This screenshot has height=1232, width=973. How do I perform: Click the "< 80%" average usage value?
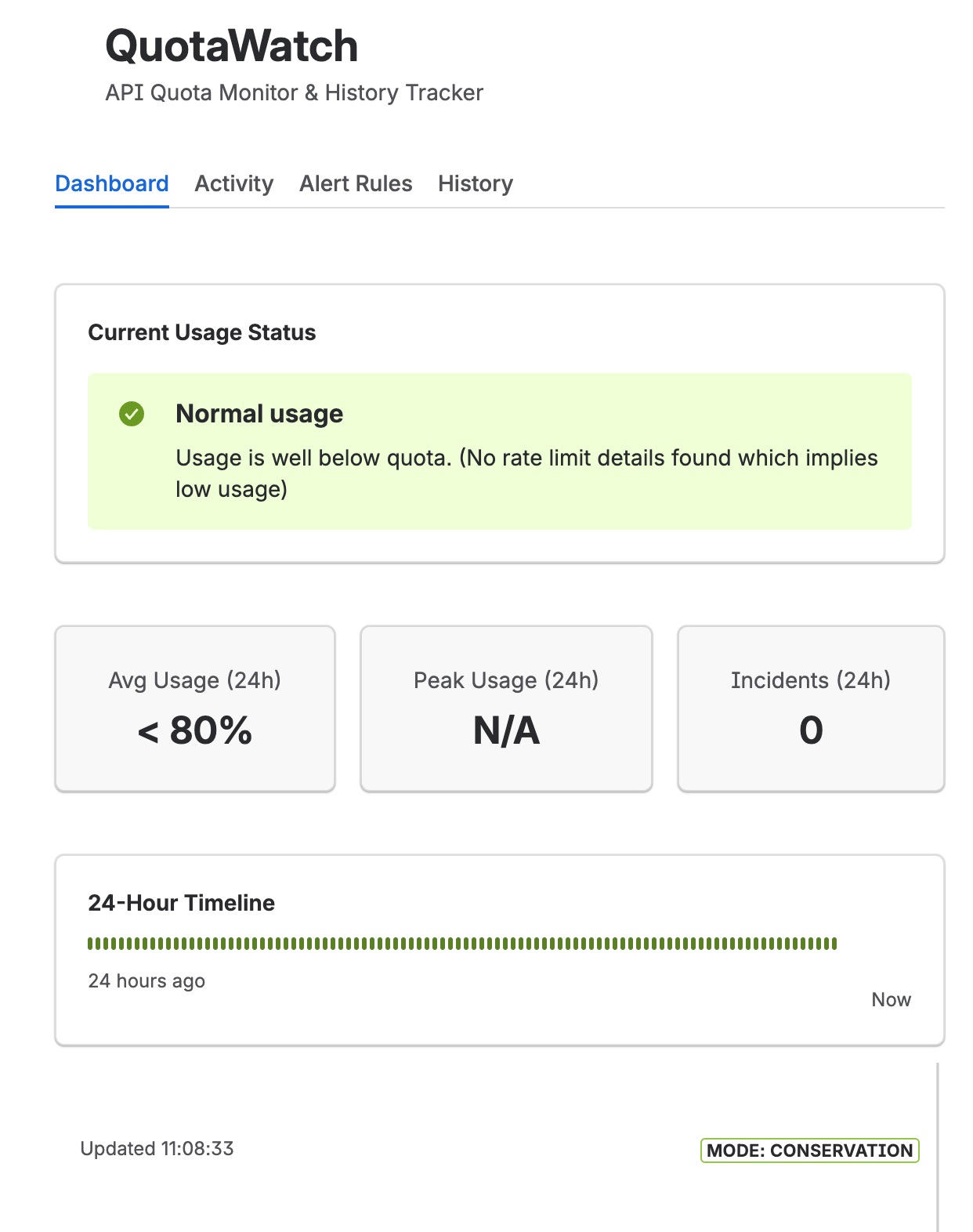pos(195,730)
